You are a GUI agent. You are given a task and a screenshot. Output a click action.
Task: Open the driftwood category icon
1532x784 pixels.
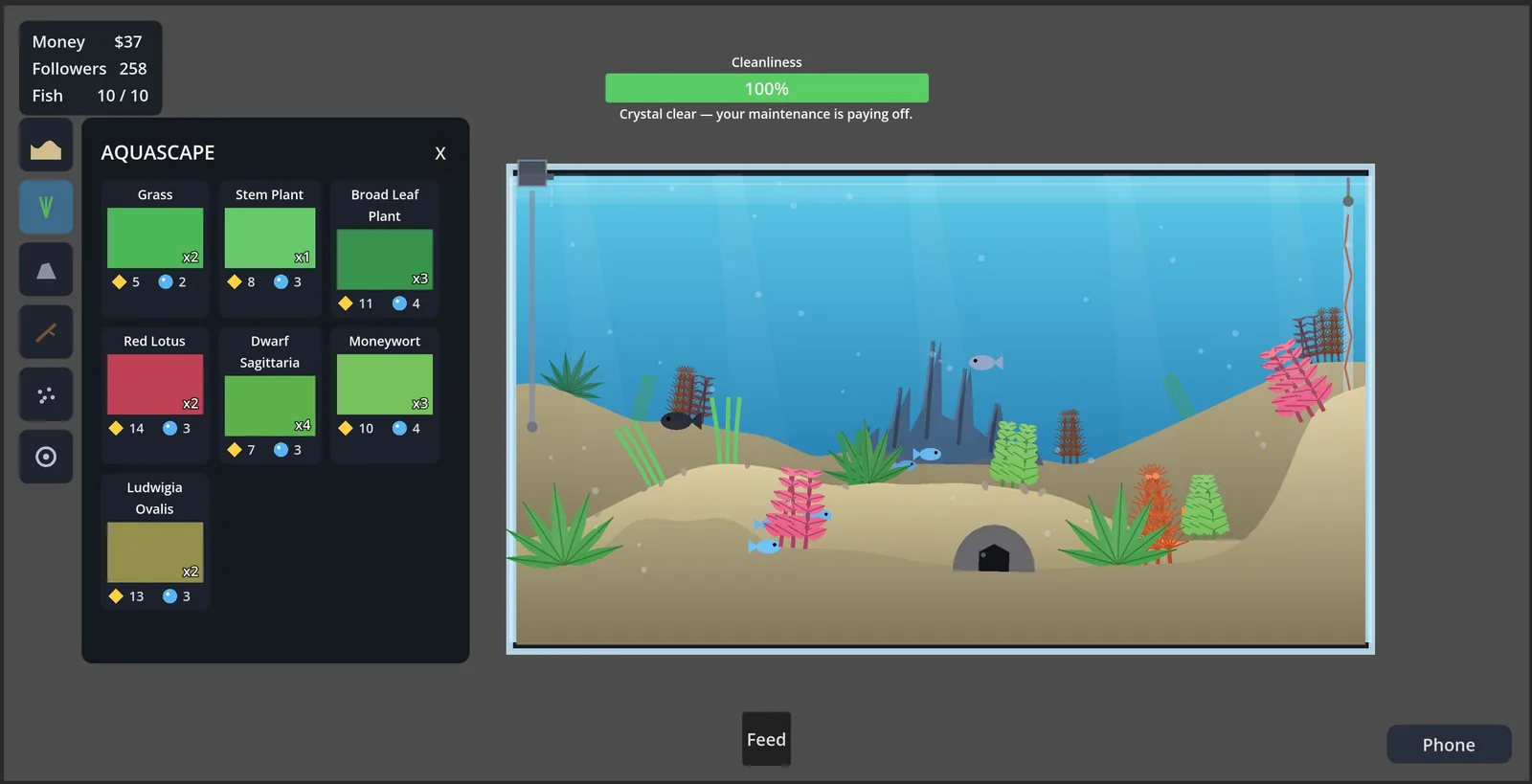coord(46,332)
